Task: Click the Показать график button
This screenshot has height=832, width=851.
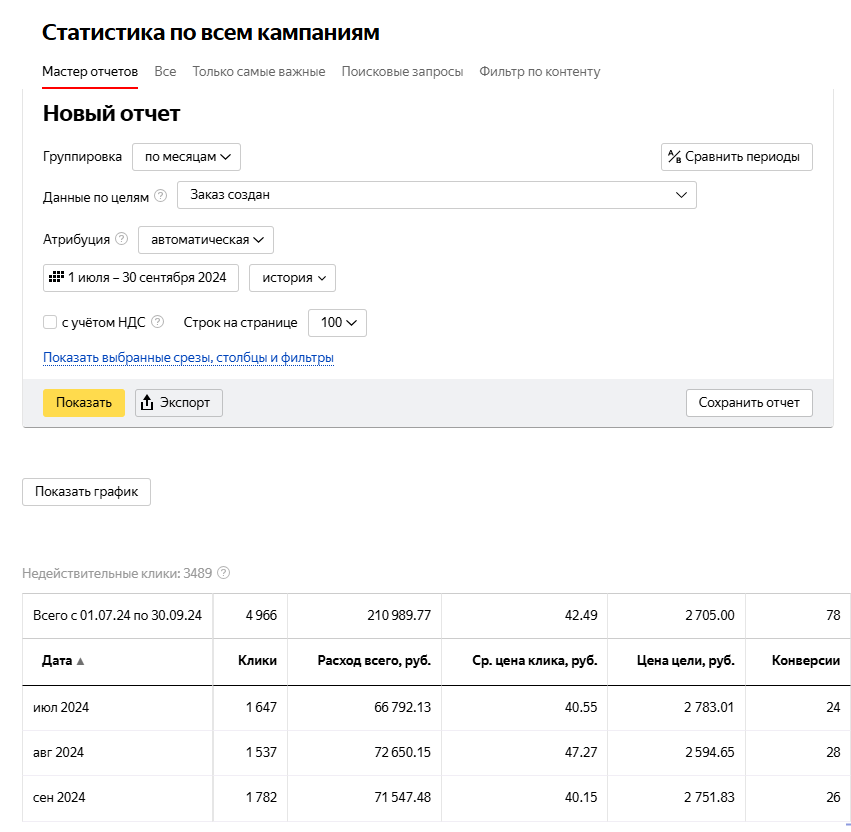Action: 86,491
